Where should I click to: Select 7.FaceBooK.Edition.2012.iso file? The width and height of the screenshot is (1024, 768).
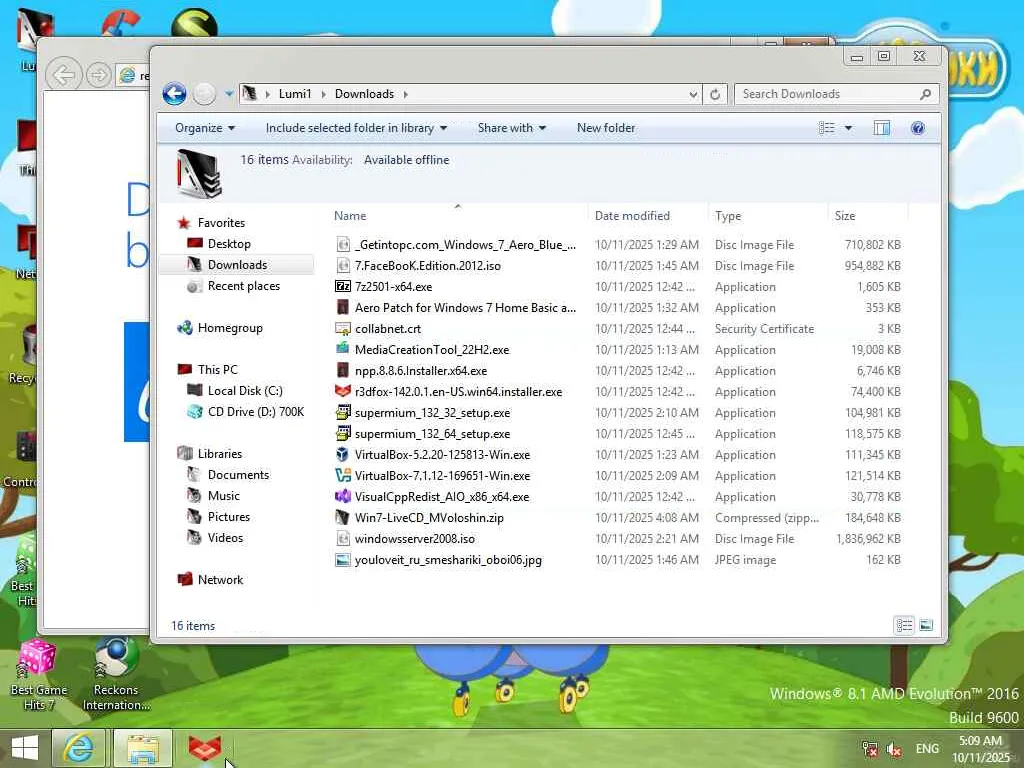point(428,266)
